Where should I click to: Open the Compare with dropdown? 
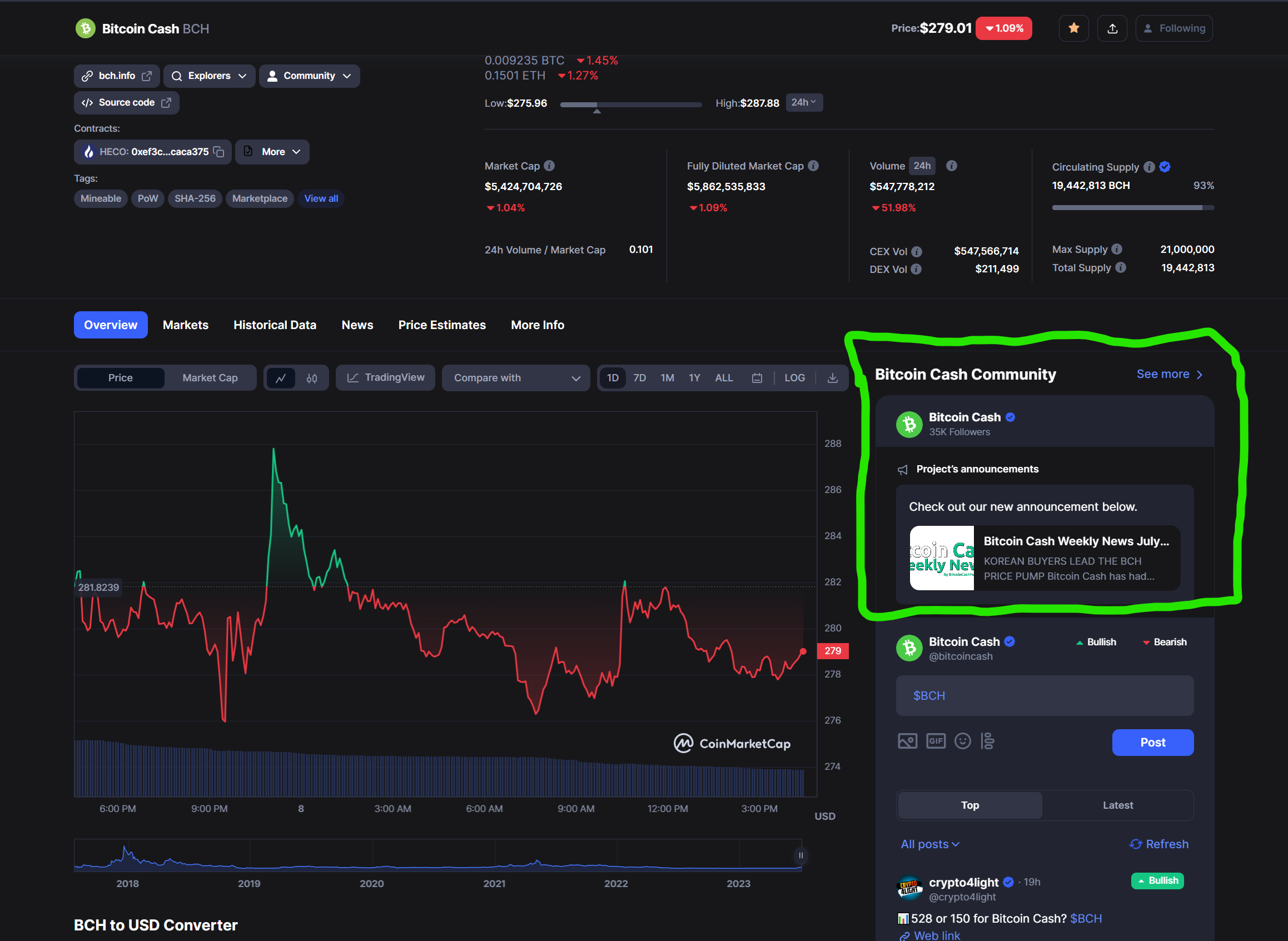pos(516,378)
